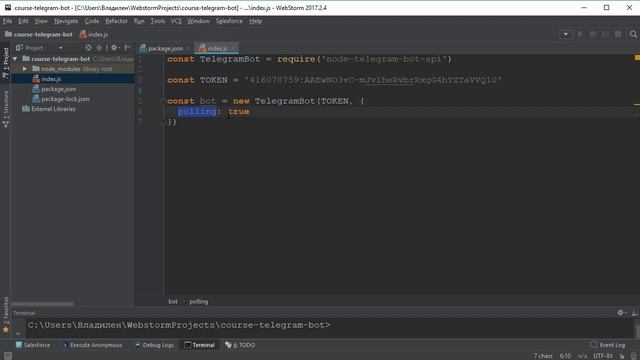Viewport: 640px width, 360px height.
Task: Click the UTF-8 encoding status indicator
Action: tap(603, 356)
